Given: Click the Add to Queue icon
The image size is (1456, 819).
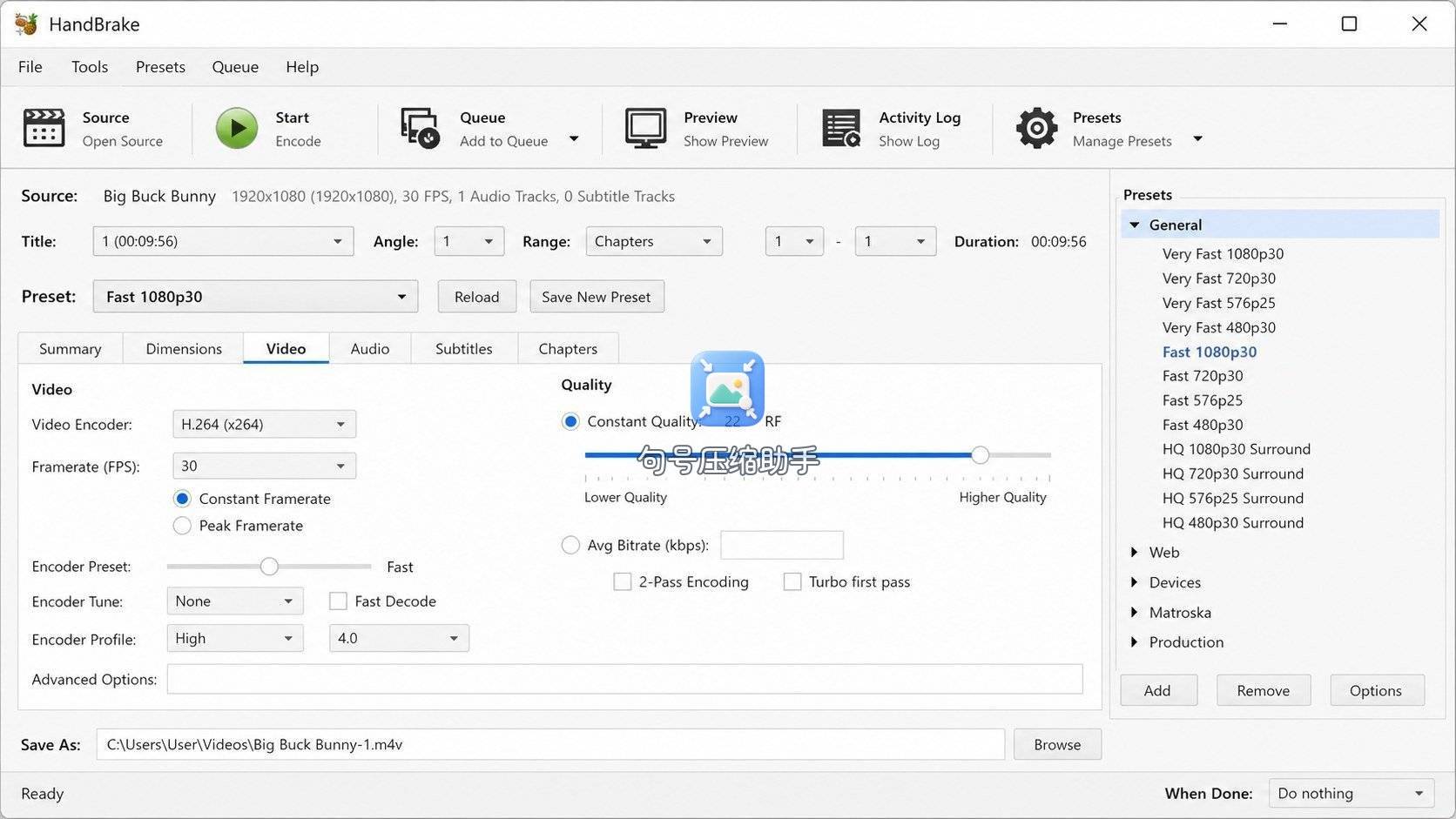Looking at the screenshot, I should point(420,128).
